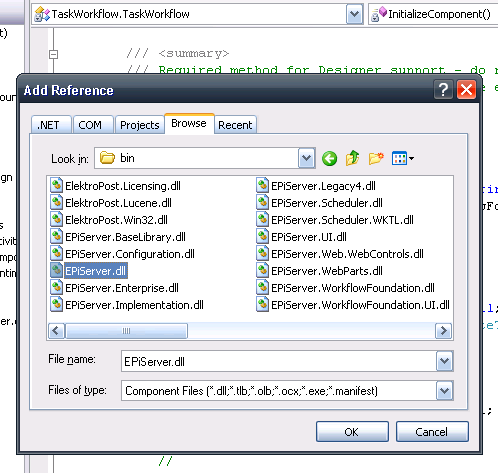Viewport: 498px width, 473px height.
Task: Go up one folder level icon
Action: pyautogui.click(x=352, y=158)
